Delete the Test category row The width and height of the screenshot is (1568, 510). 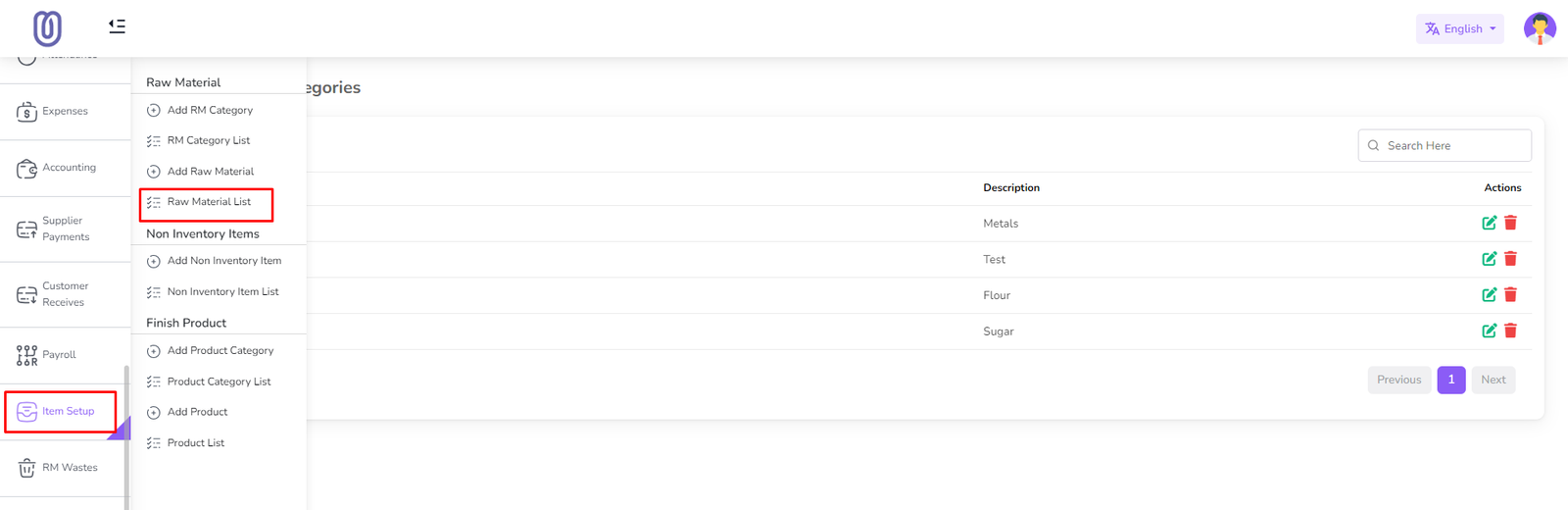1510,259
